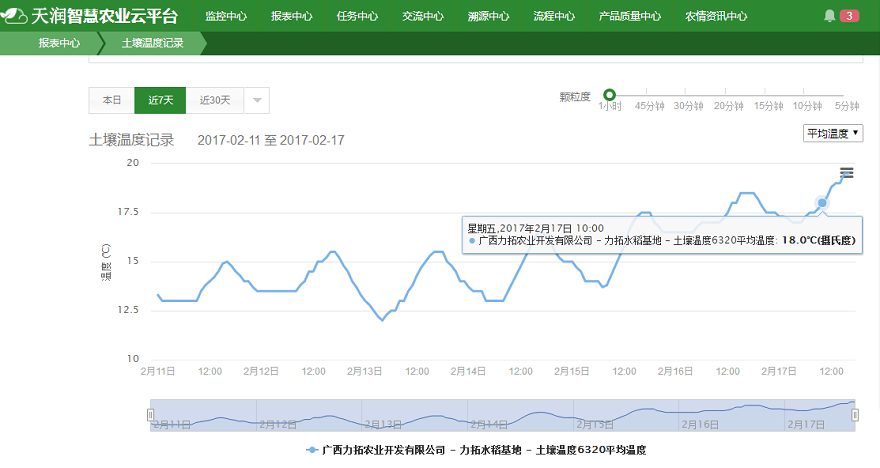Click the 土壤温度记录 breadcrumb item
880x468 pixels.
152,44
